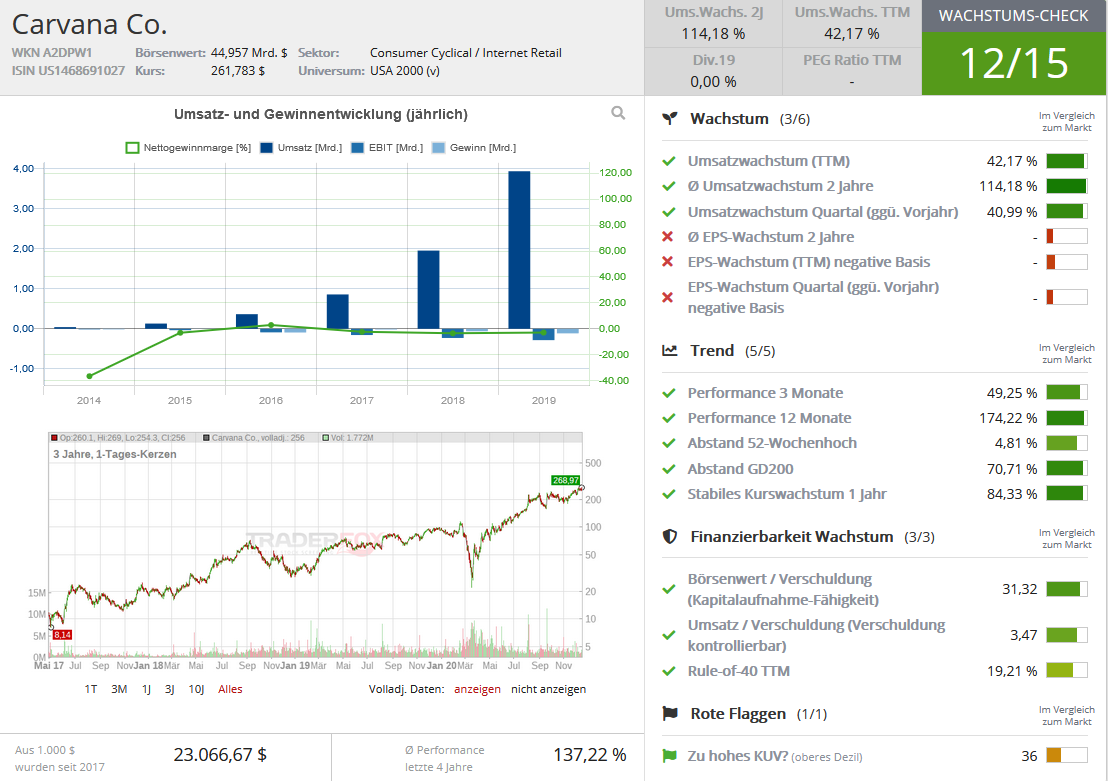
Task: Click the ISIN US1468691027 text
Action: coord(68,71)
